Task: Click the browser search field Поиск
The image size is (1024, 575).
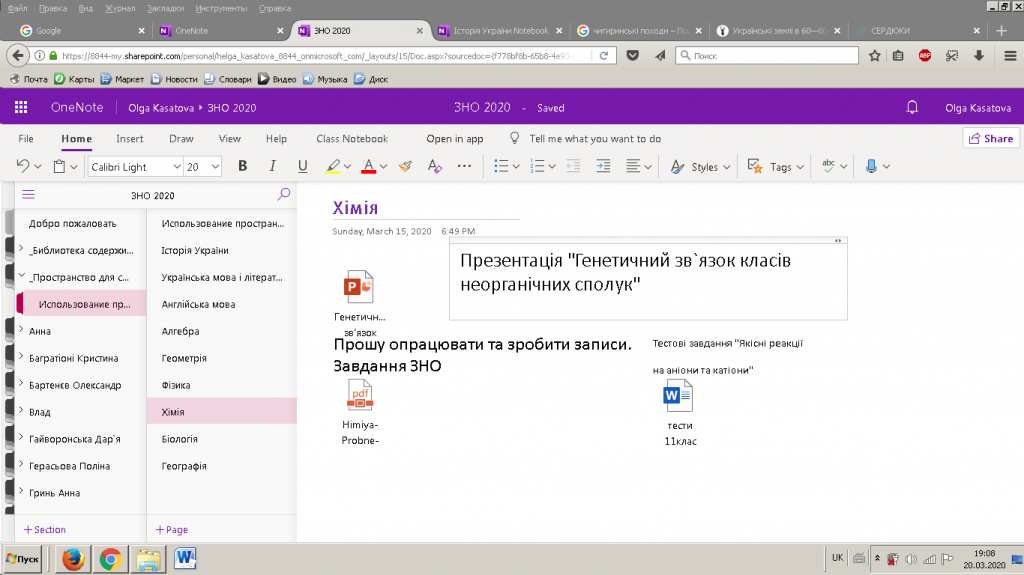Action: [x=767, y=56]
